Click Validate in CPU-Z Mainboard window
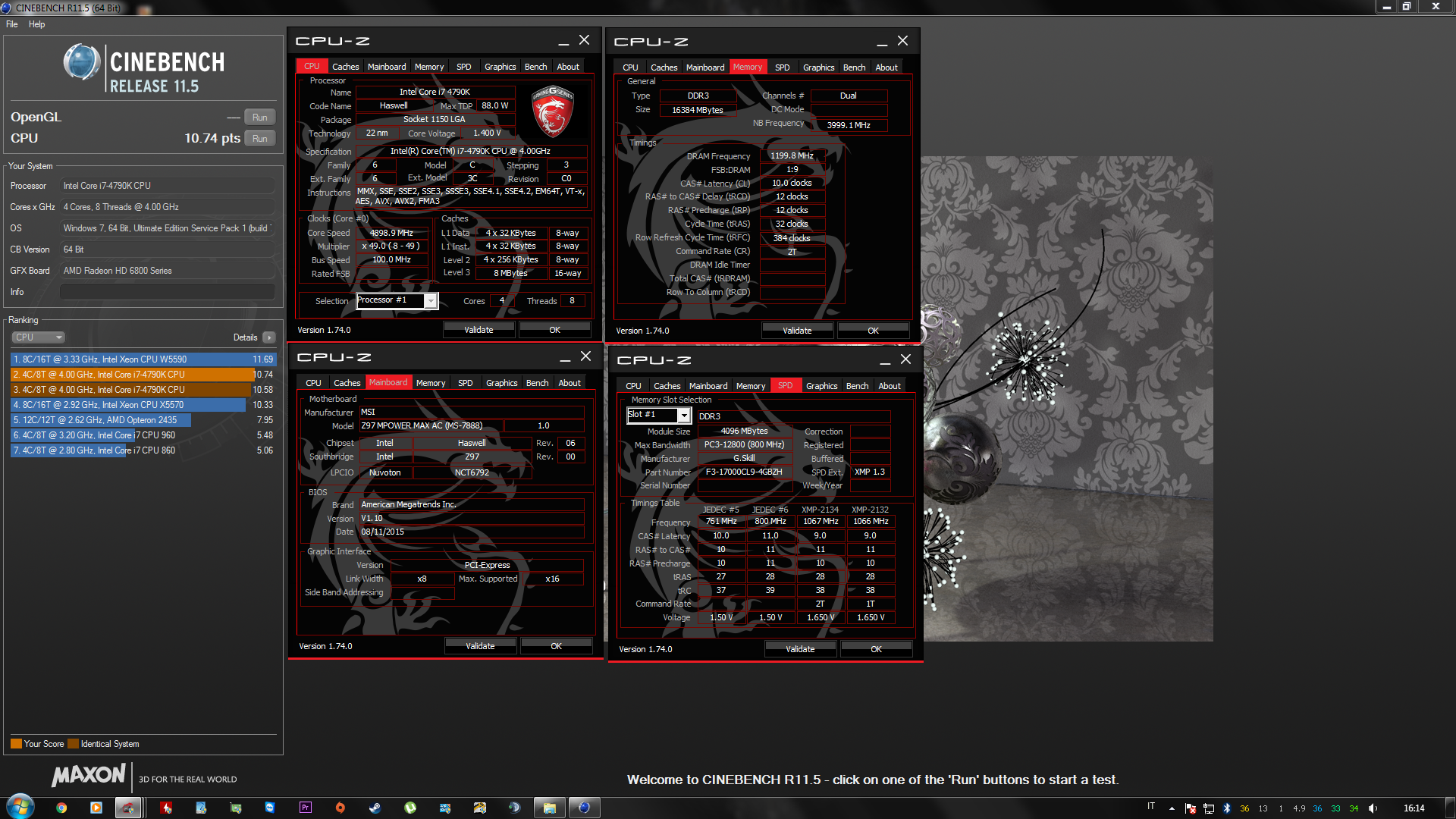The width and height of the screenshot is (1456, 819). point(480,646)
